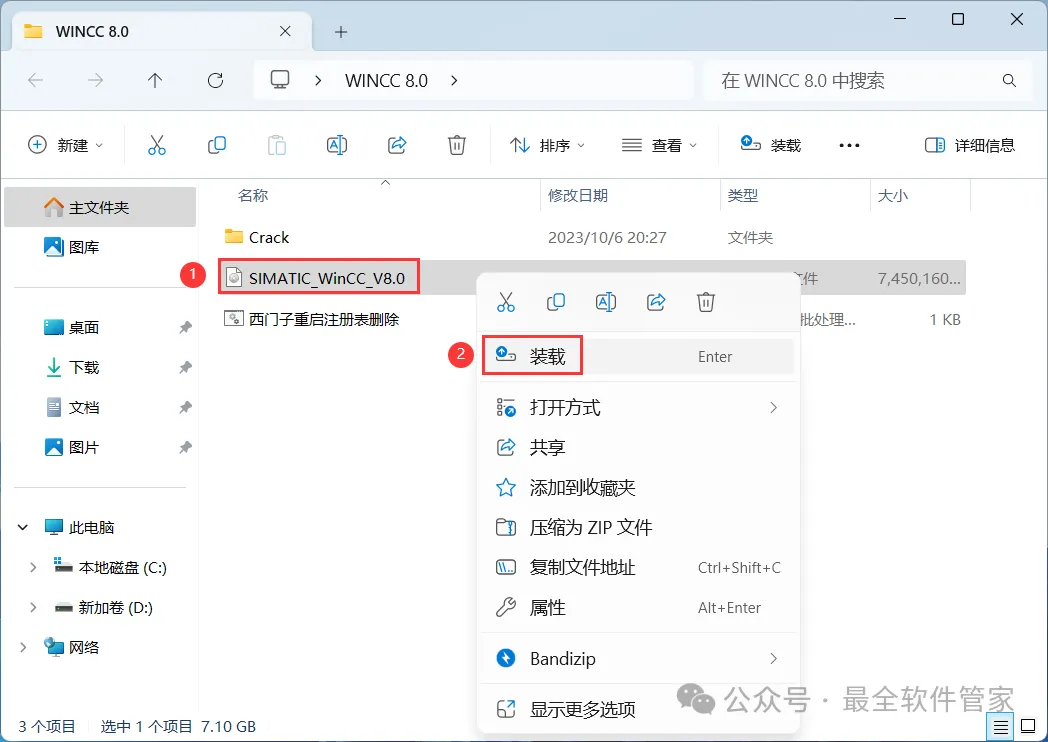Image resolution: width=1048 pixels, height=742 pixels.
Task: Switch to details list view icon
Action: click(1001, 727)
